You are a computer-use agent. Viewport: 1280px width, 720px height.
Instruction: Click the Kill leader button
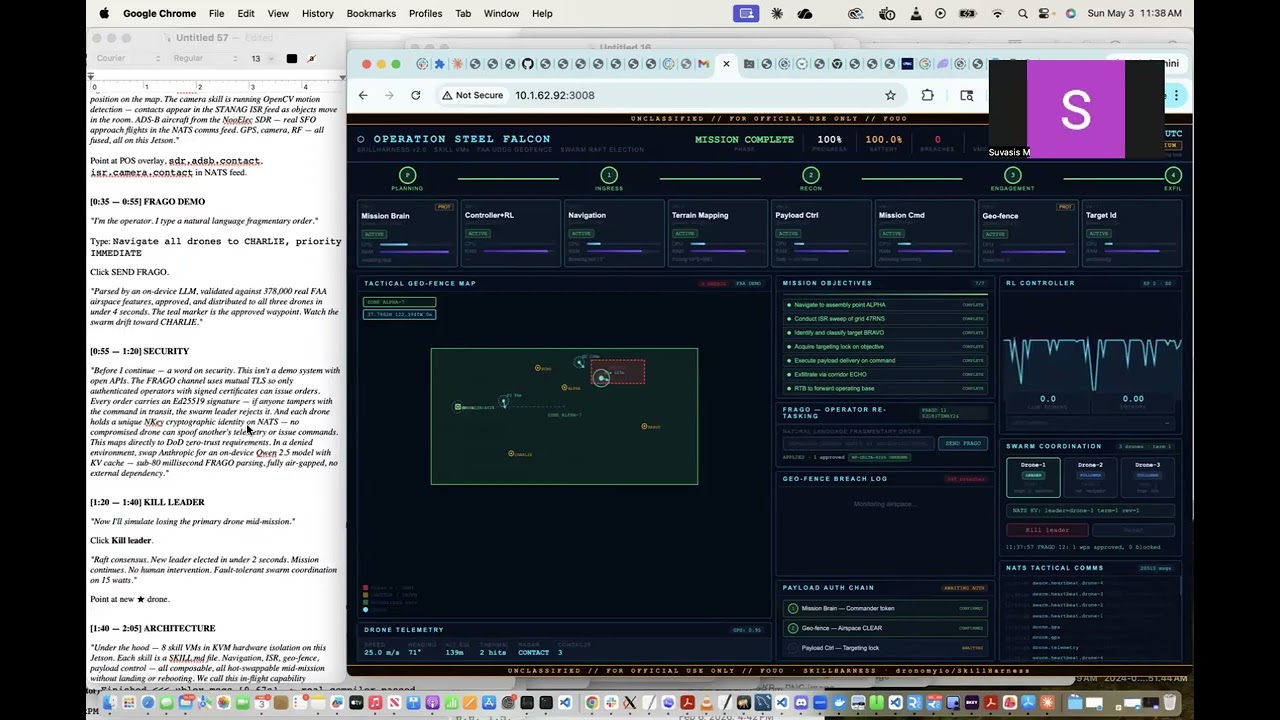[x=1047, y=530]
